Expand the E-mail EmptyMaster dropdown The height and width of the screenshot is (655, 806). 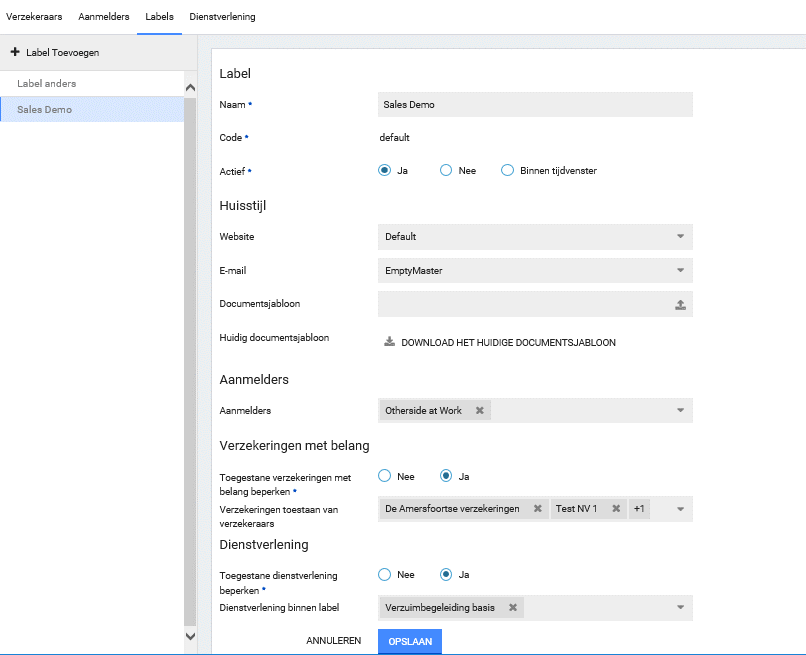pyautogui.click(x=680, y=270)
